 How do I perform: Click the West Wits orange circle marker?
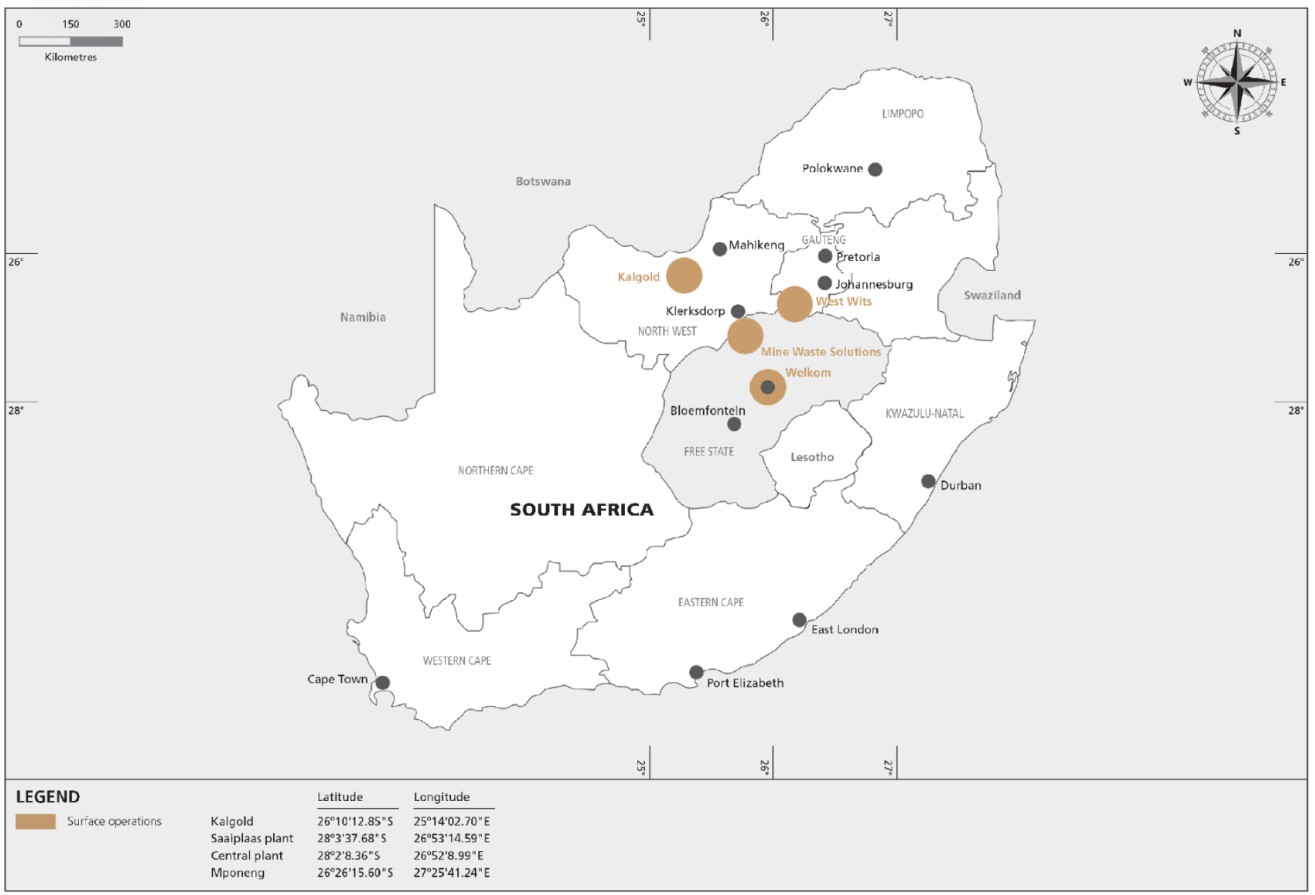pos(794,304)
